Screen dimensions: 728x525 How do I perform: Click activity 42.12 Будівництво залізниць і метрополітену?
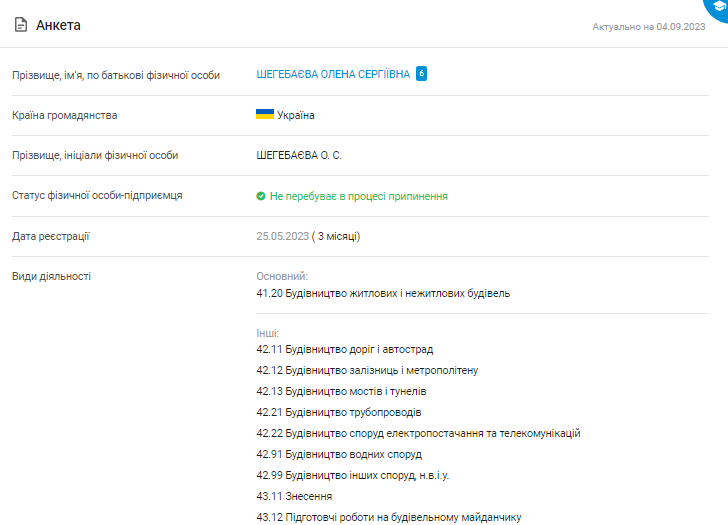click(367, 370)
